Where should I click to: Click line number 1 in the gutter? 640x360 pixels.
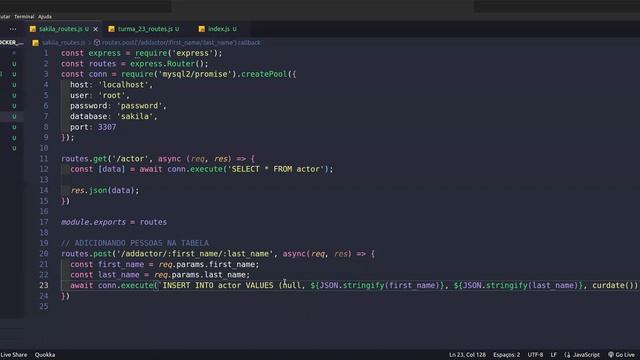(46, 53)
